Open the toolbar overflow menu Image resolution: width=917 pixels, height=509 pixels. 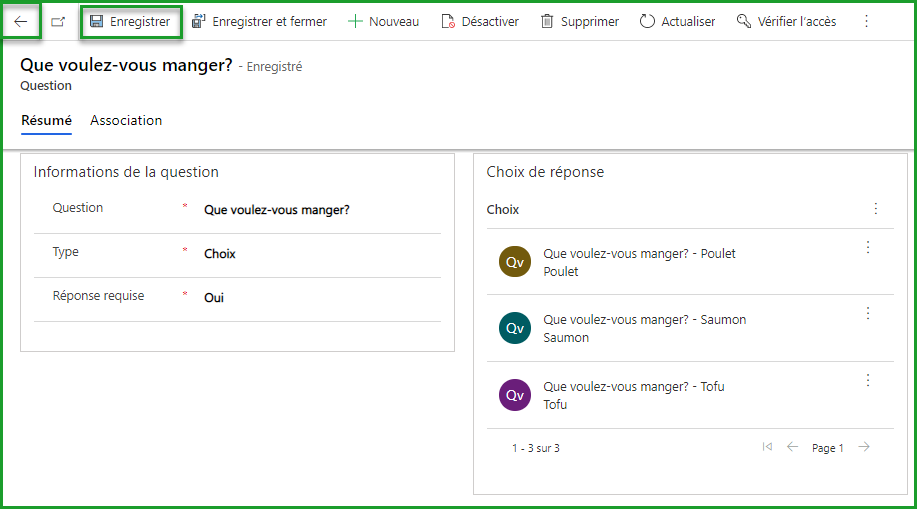click(866, 21)
